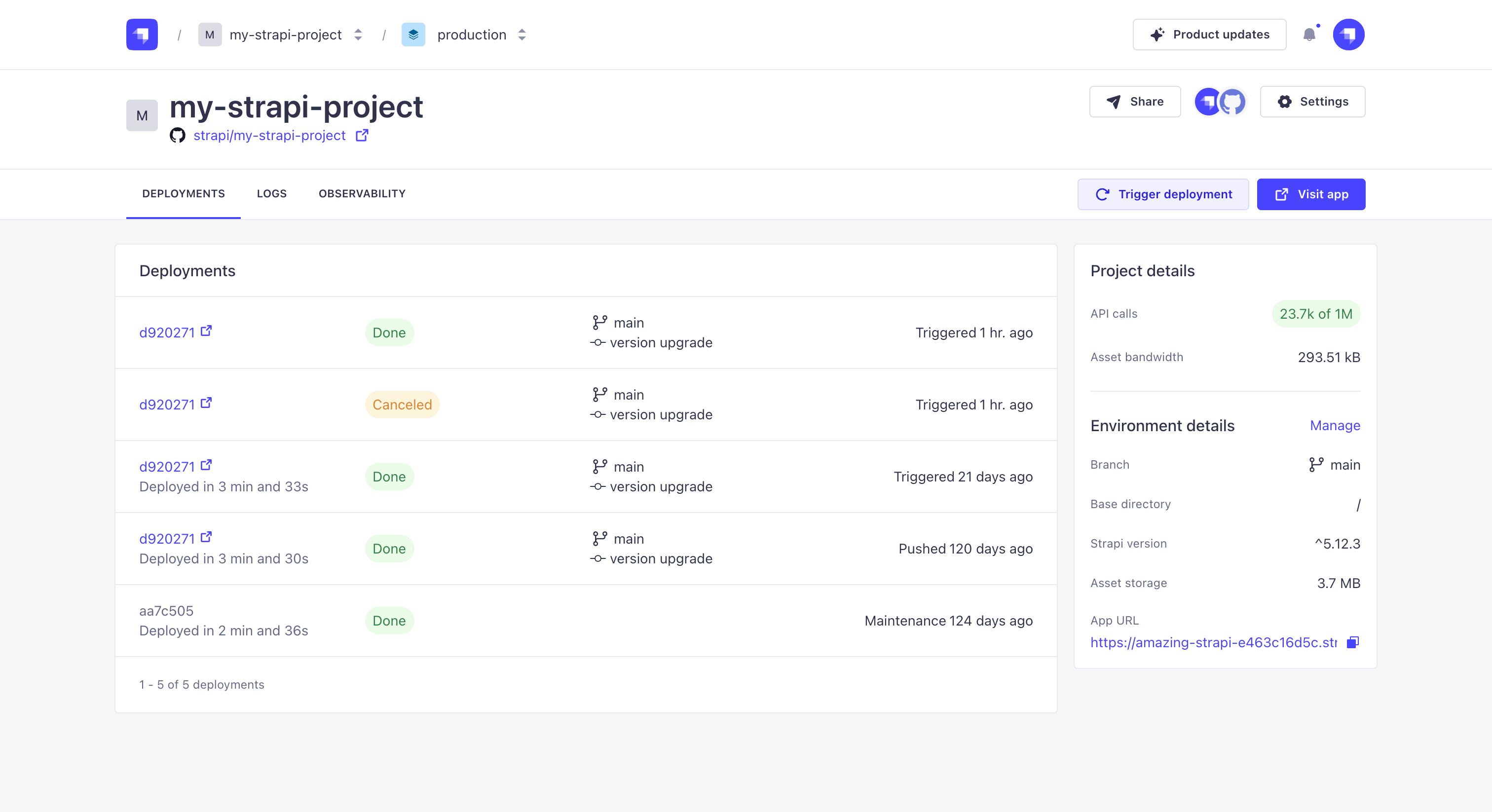Viewport: 1492px width, 812px height.
Task: Open d920271 deployment with first Done status
Action: pos(167,332)
